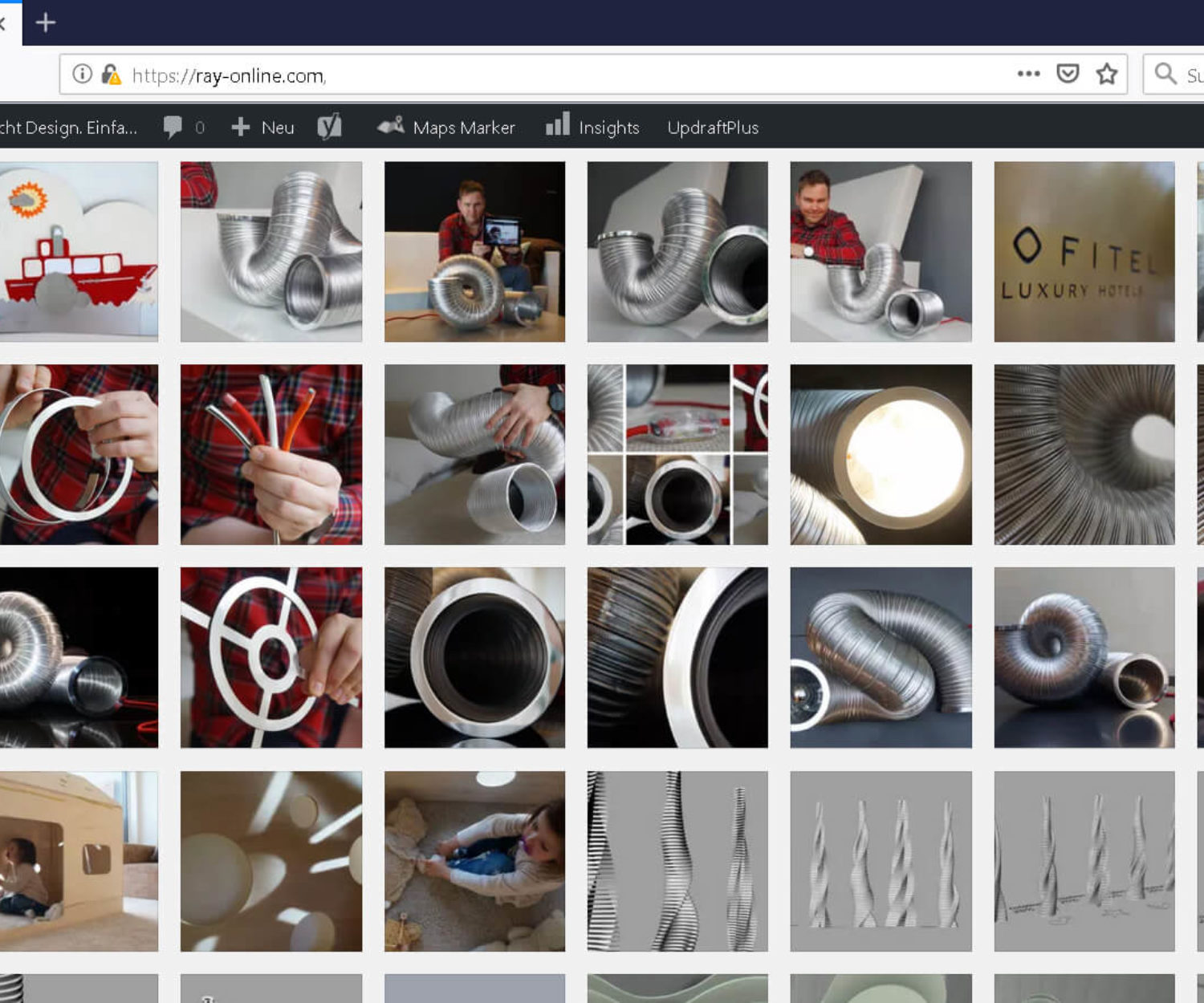Click the site name link in admin bar
The width and height of the screenshot is (1204, 1003).
coord(68,128)
